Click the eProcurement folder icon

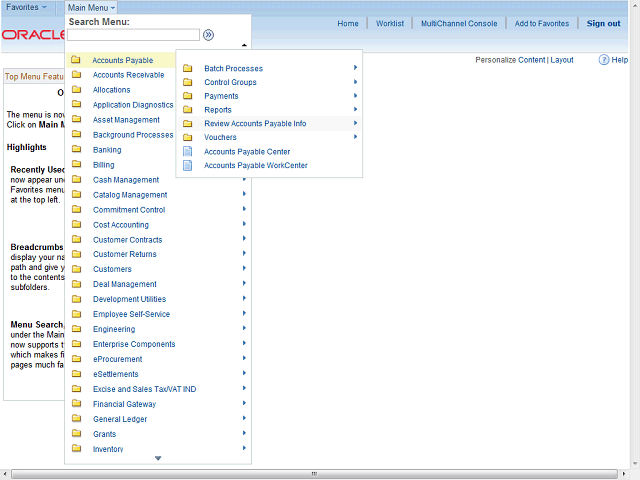coord(76,359)
